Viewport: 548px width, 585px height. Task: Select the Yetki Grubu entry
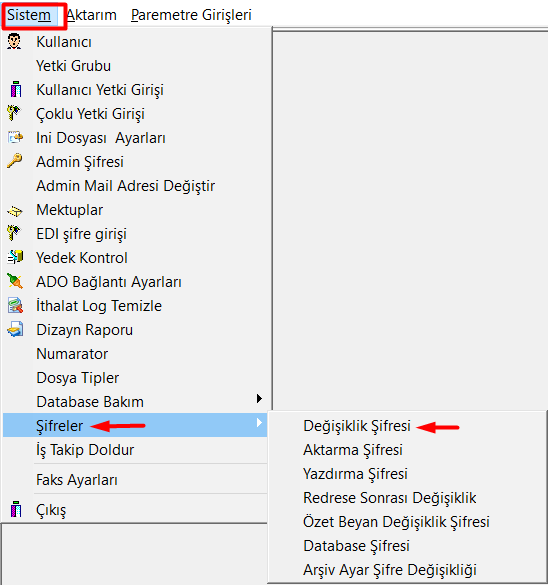[73, 66]
